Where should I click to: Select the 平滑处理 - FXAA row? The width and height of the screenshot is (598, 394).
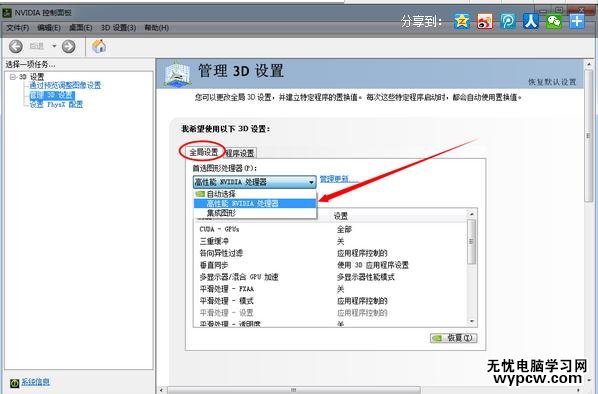330,289
